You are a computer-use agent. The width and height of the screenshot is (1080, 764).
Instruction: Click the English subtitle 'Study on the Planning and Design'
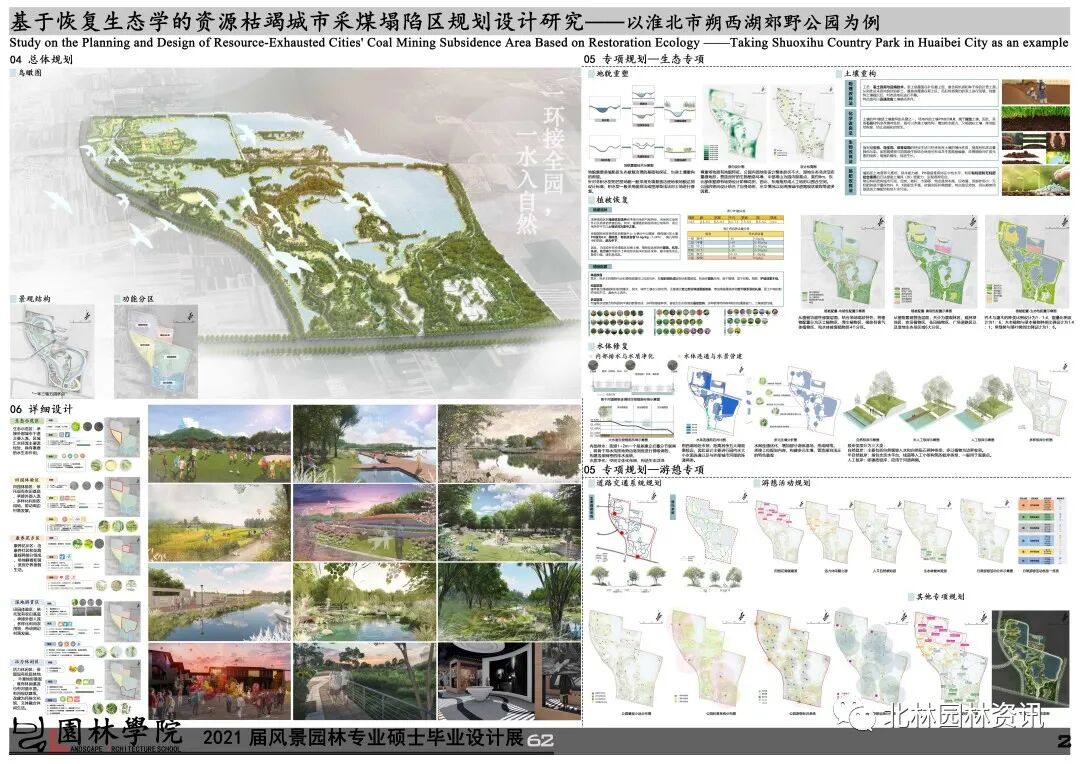(538, 43)
